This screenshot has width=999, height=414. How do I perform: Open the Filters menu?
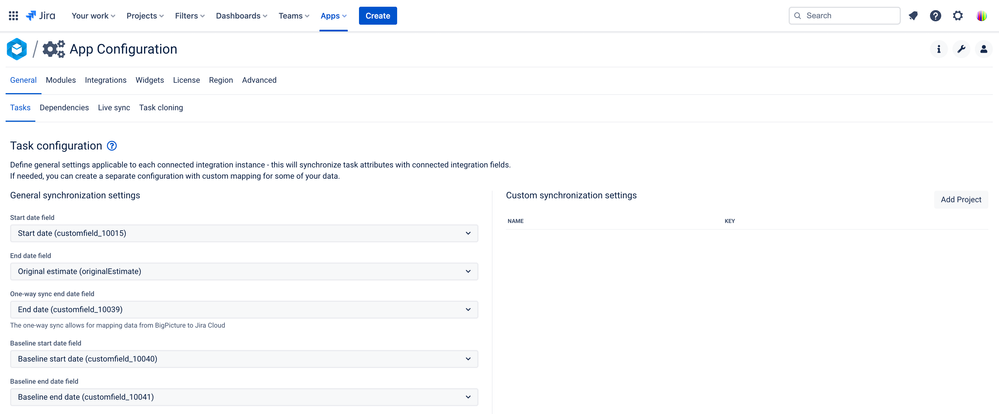[x=190, y=16]
